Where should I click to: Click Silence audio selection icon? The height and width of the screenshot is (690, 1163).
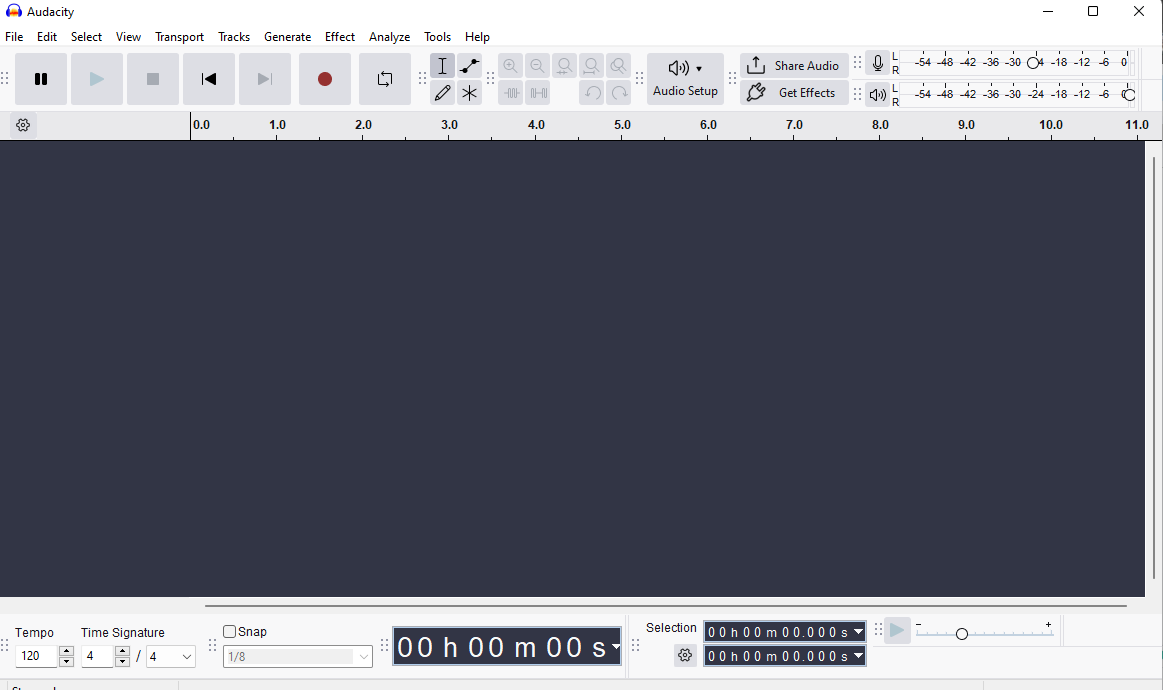pos(537,93)
